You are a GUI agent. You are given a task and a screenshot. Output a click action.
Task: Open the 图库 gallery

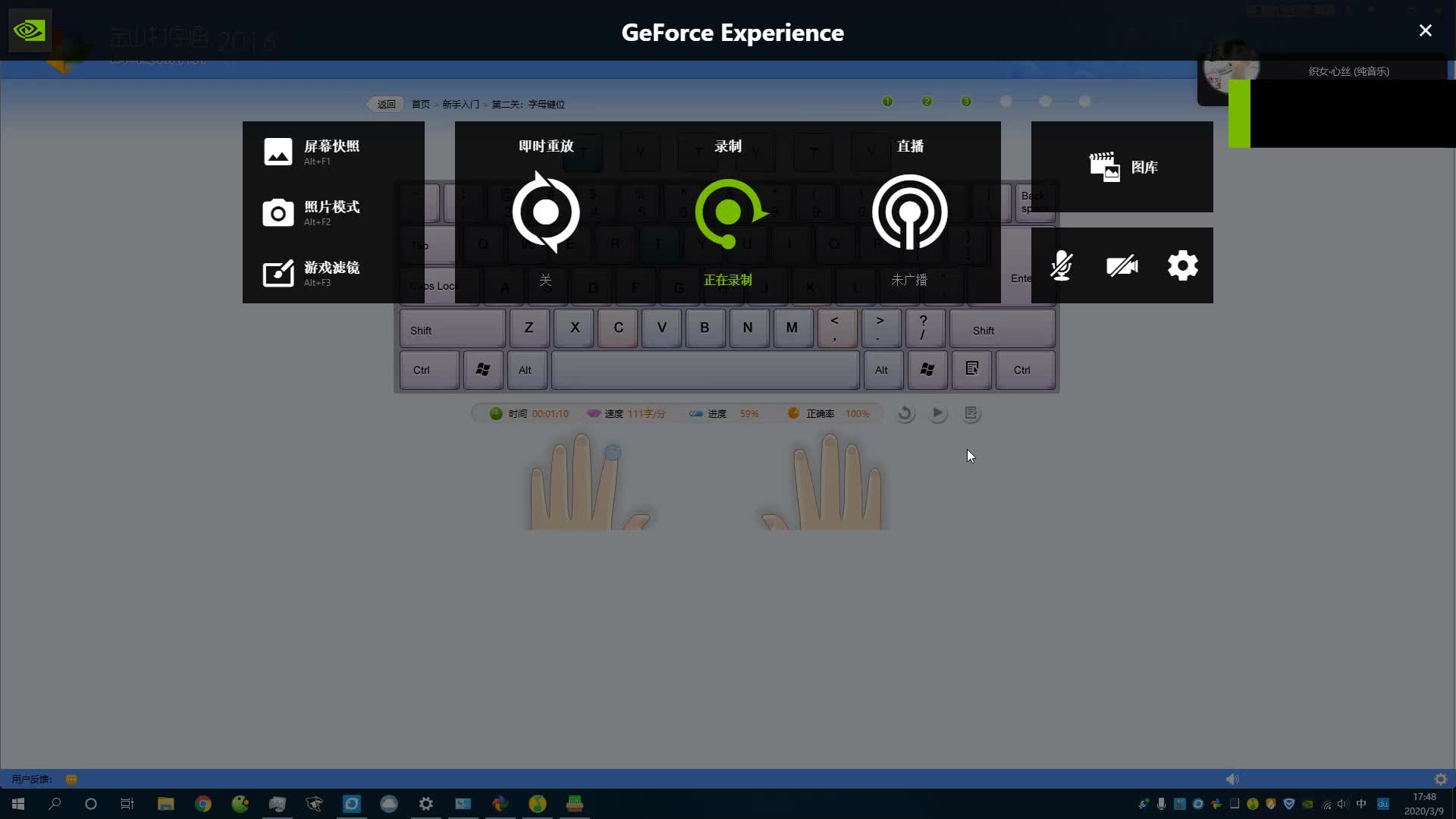[x=1122, y=167]
